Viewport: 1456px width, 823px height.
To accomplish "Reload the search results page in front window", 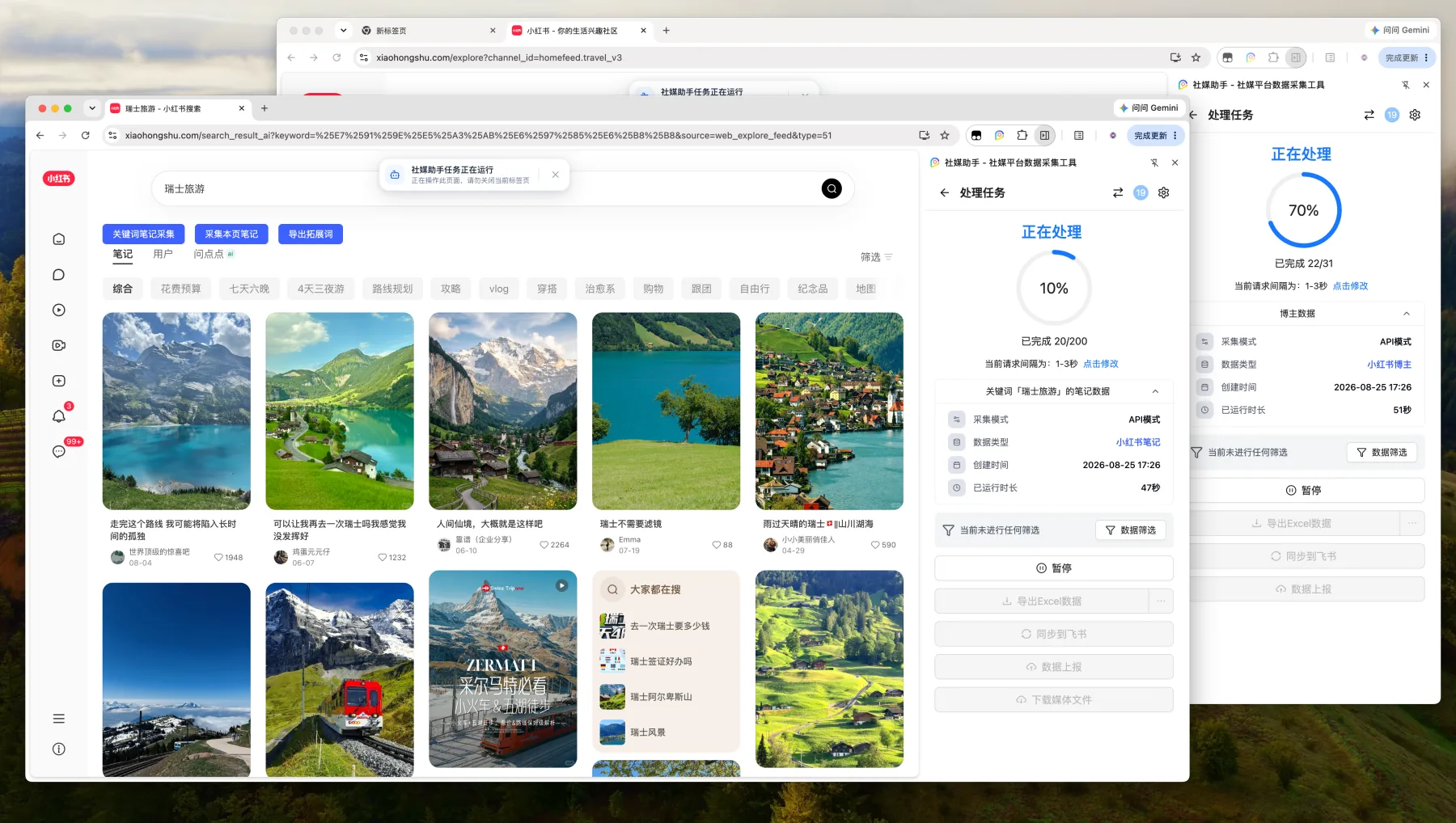I will tap(86, 136).
